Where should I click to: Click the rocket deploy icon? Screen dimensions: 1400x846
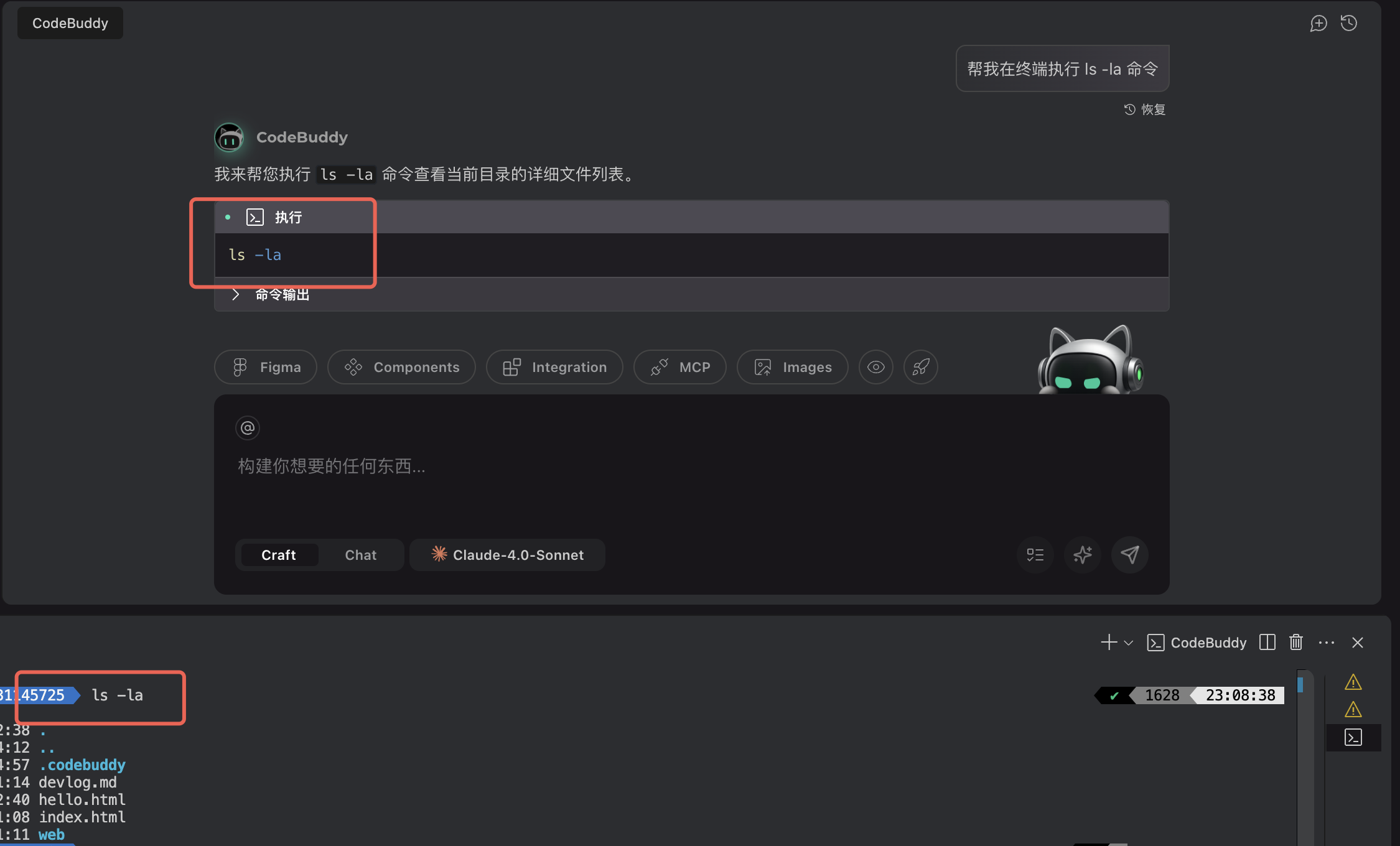(x=920, y=367)
